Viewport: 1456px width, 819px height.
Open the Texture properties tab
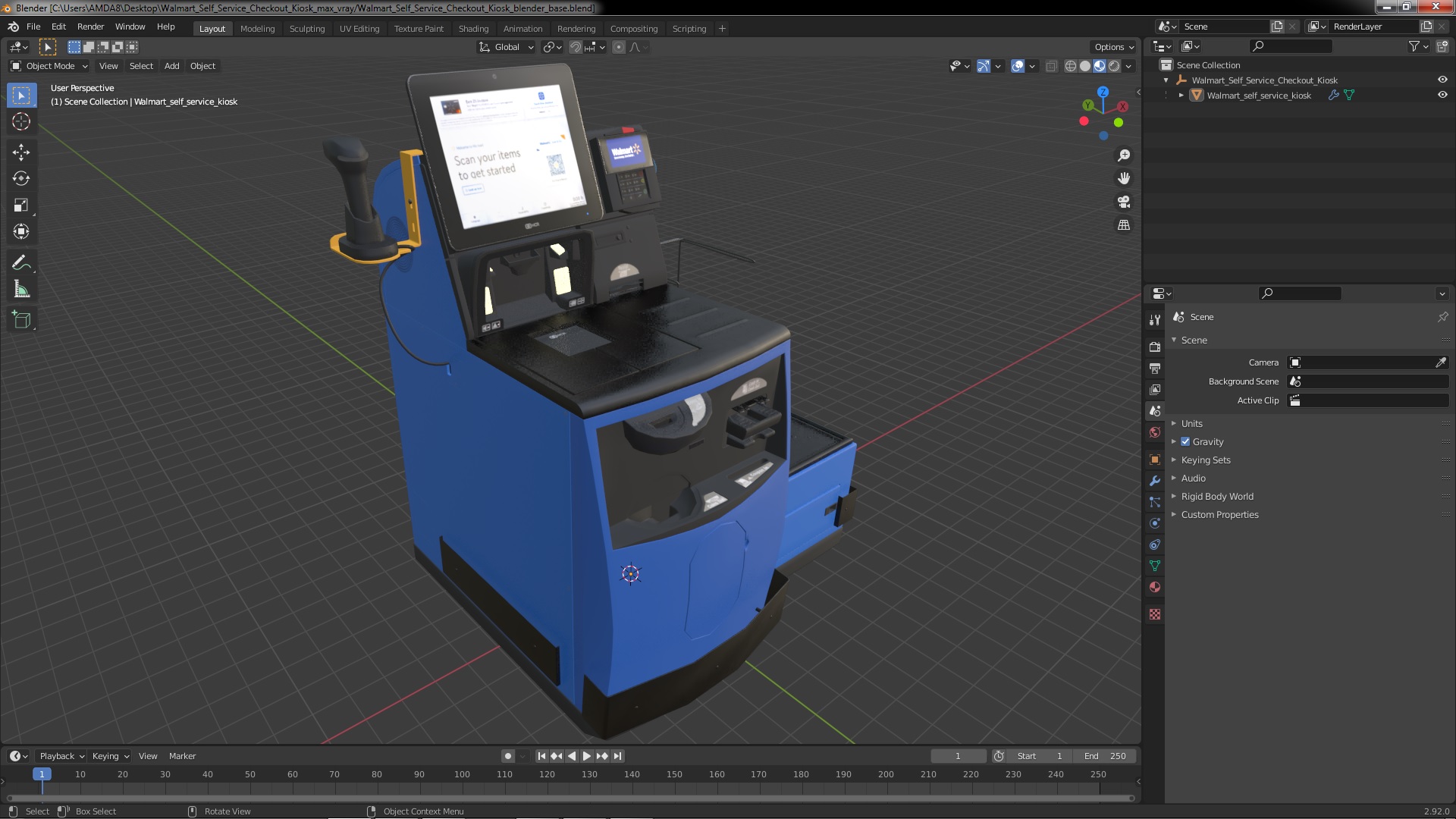[x=1155, y=614]
